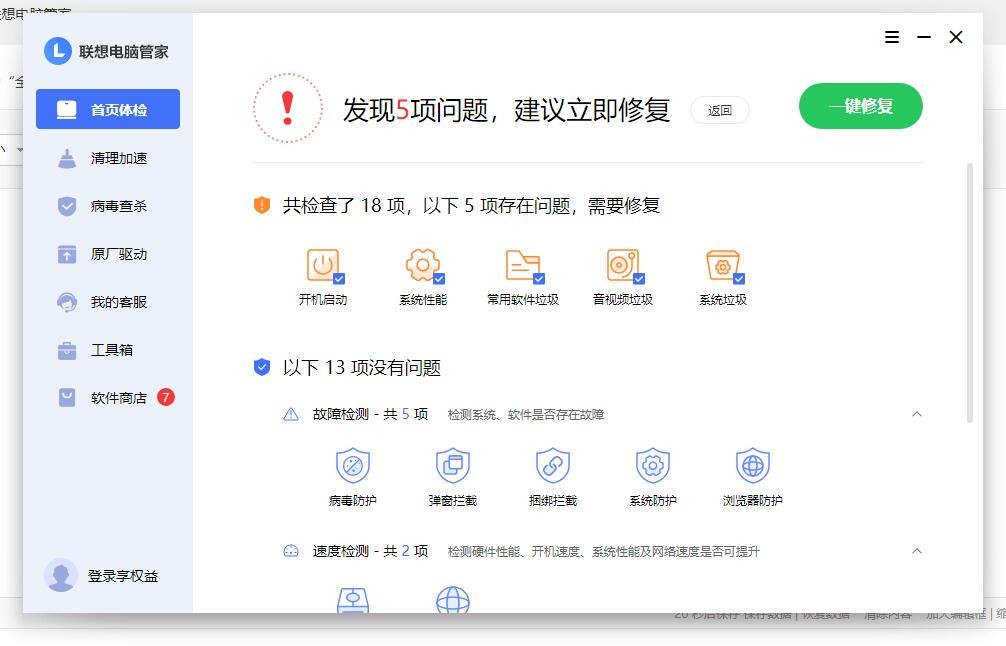The height and width of the screenshot is (646, 1006).
Task: Click the 病毒查杀 shield icon
Action: (x=67, y=206)
